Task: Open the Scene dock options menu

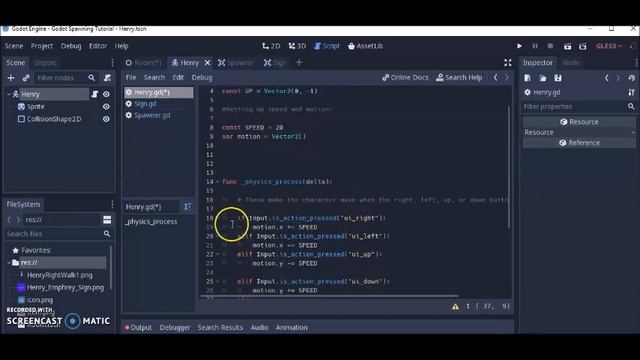Action: pos(112,62)
